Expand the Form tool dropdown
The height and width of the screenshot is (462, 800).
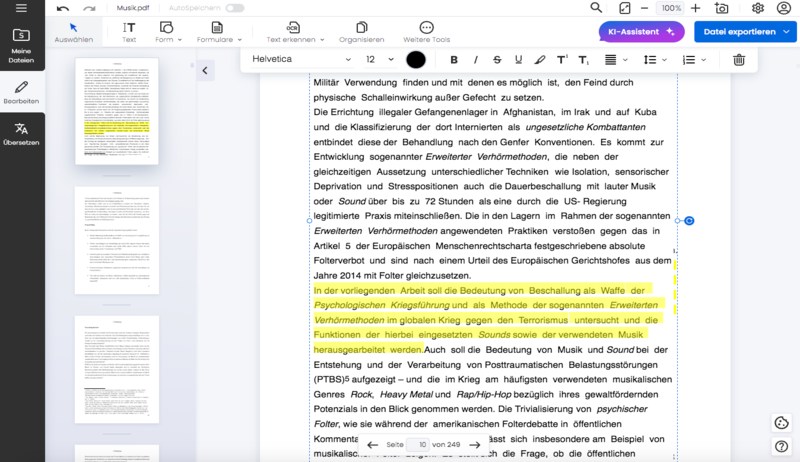(180, 40)
